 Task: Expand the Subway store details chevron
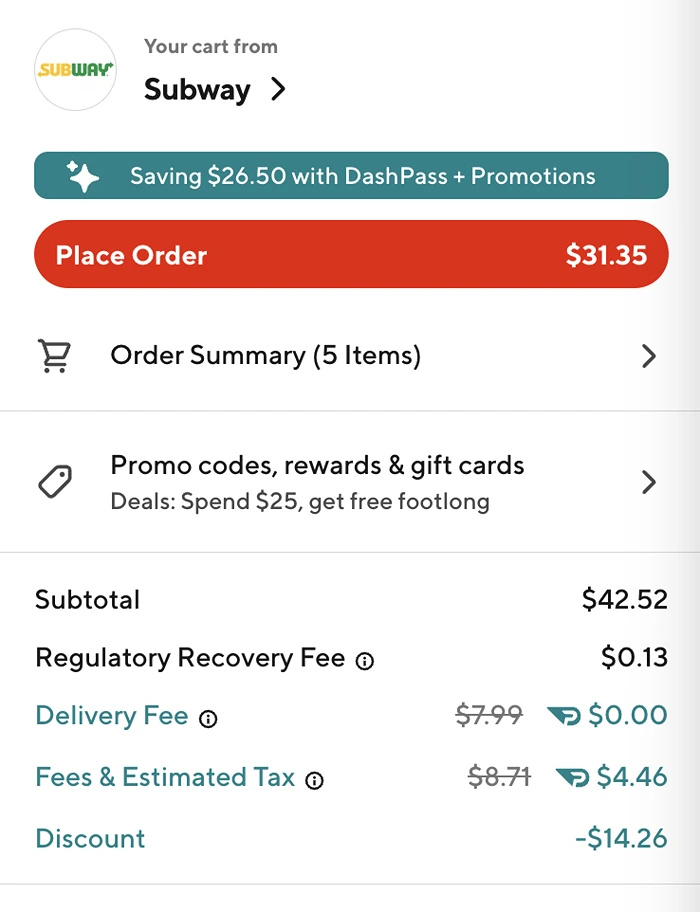pyautogui.click(x=277, y=89)
